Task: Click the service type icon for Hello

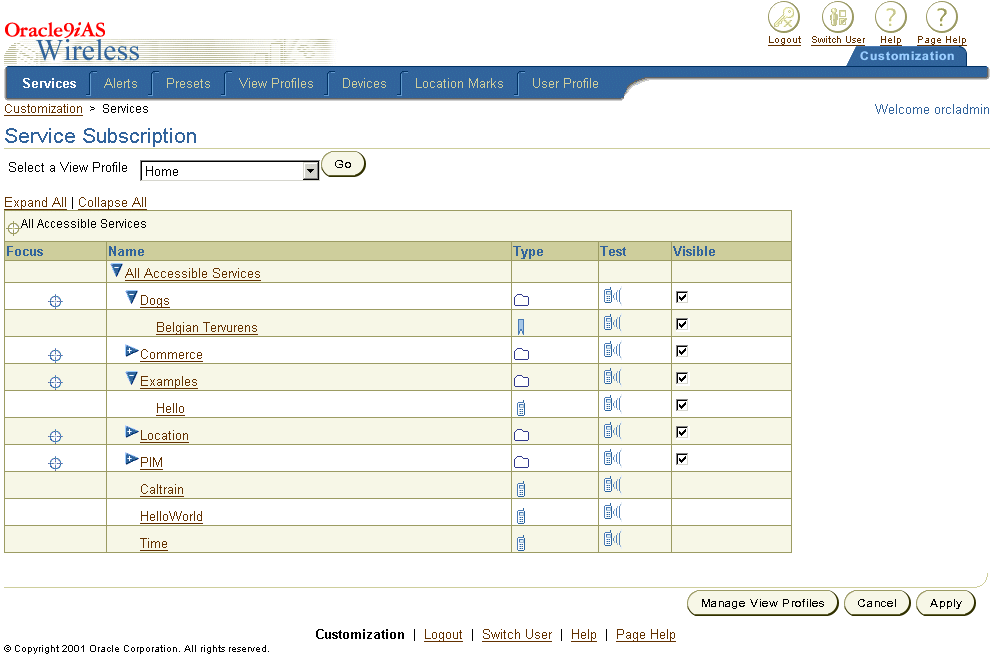Action: 521,408
